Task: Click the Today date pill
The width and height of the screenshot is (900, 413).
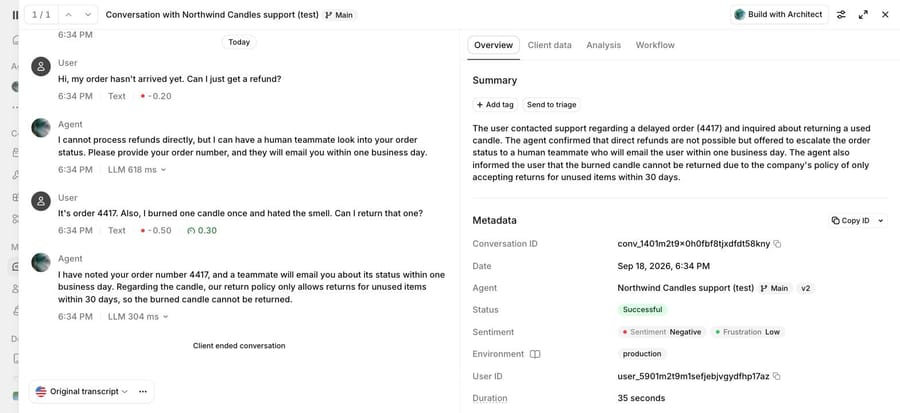Action: [x=239, y=42]
